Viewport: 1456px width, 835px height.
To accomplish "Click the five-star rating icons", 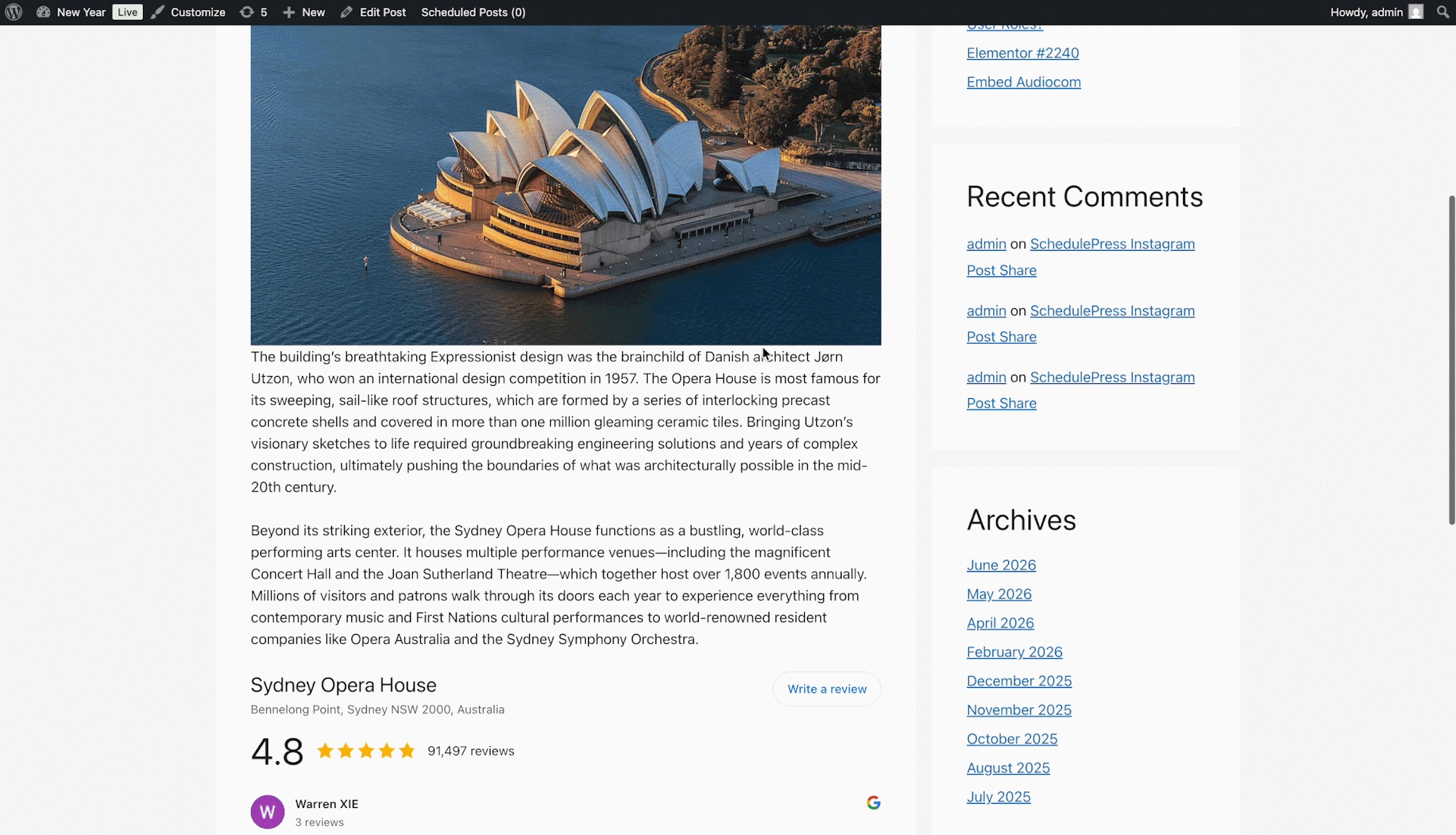I will (366, 750).
